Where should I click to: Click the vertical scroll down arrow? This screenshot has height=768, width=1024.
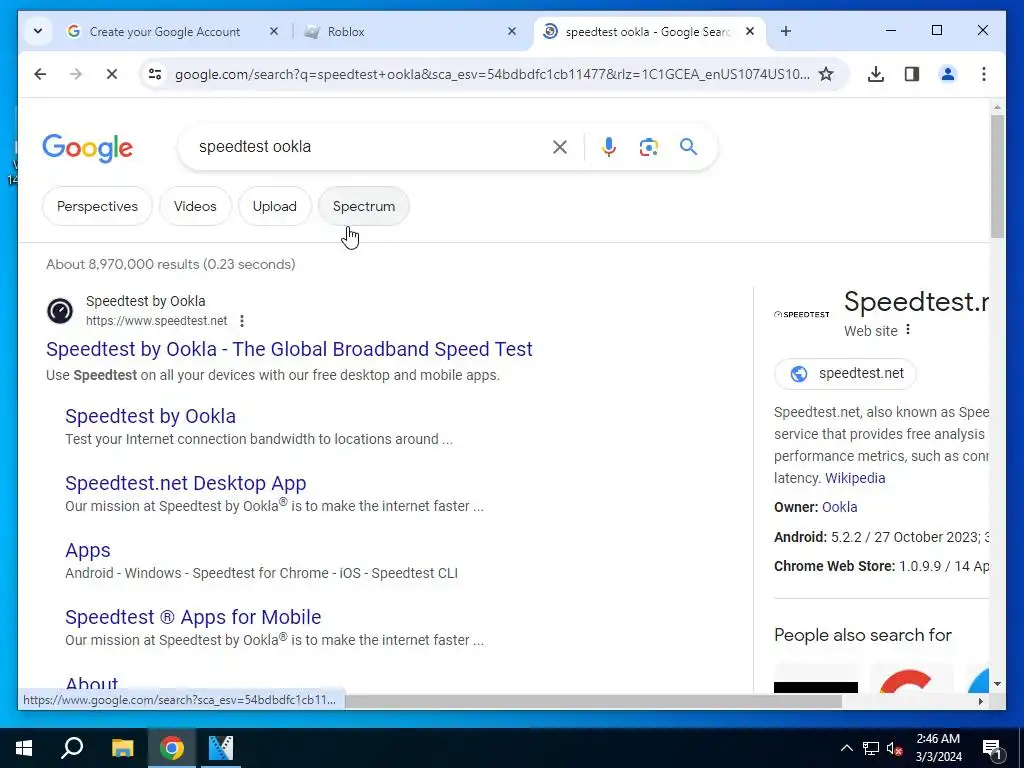pos(997,684)
